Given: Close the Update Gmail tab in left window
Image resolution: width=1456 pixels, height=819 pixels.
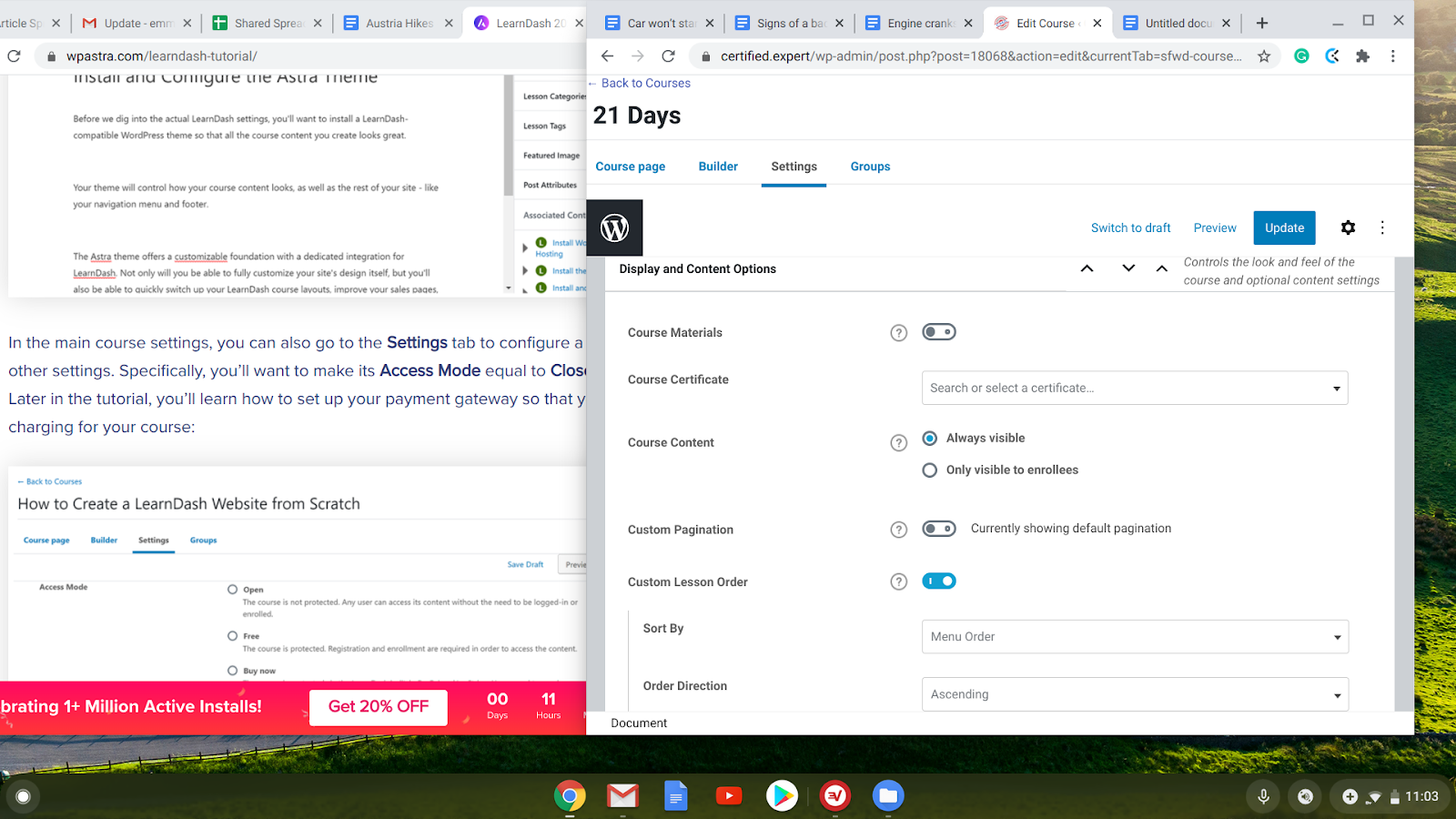Looking at the screenshot, I should tap(187, 23).
